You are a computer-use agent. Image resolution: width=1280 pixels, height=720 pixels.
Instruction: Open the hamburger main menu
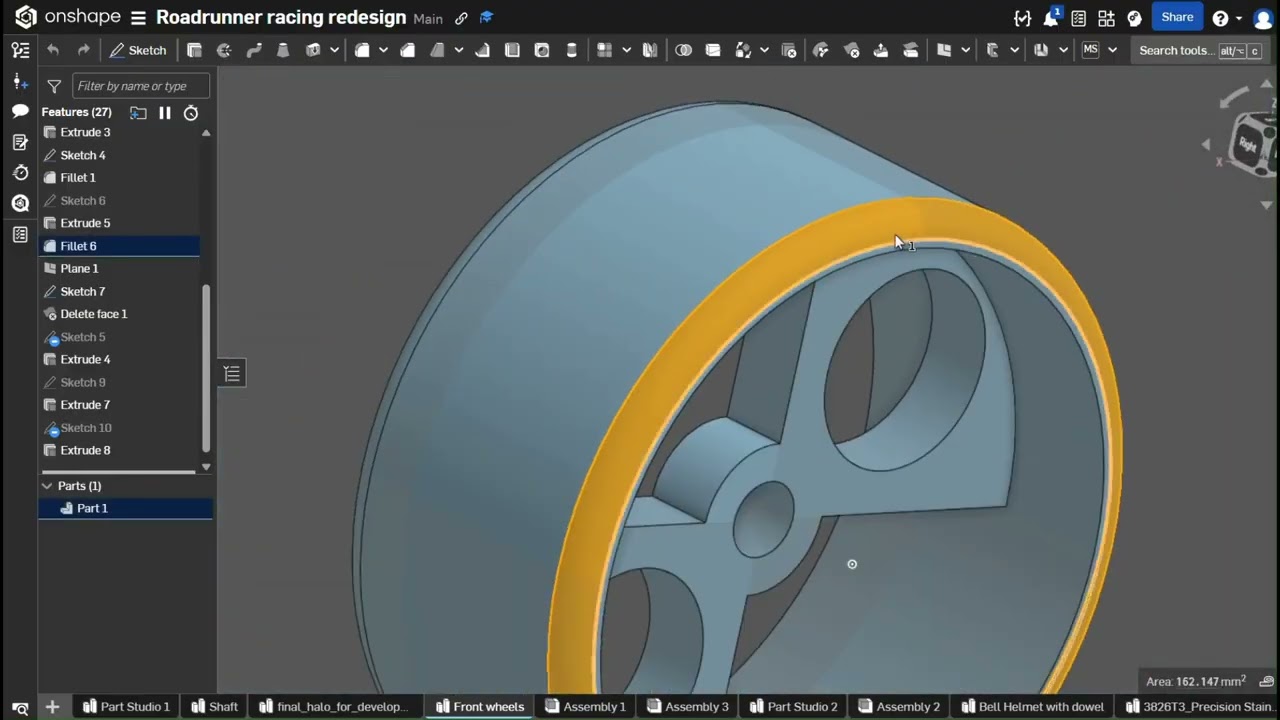tap(138, 18)
